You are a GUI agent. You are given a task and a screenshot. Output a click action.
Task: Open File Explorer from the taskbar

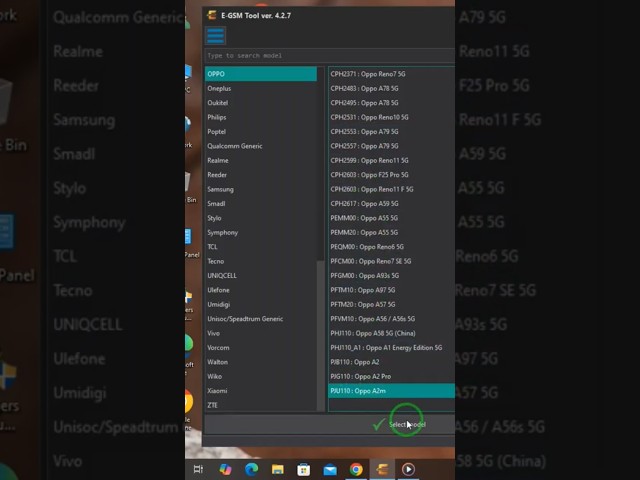(278, 469)
